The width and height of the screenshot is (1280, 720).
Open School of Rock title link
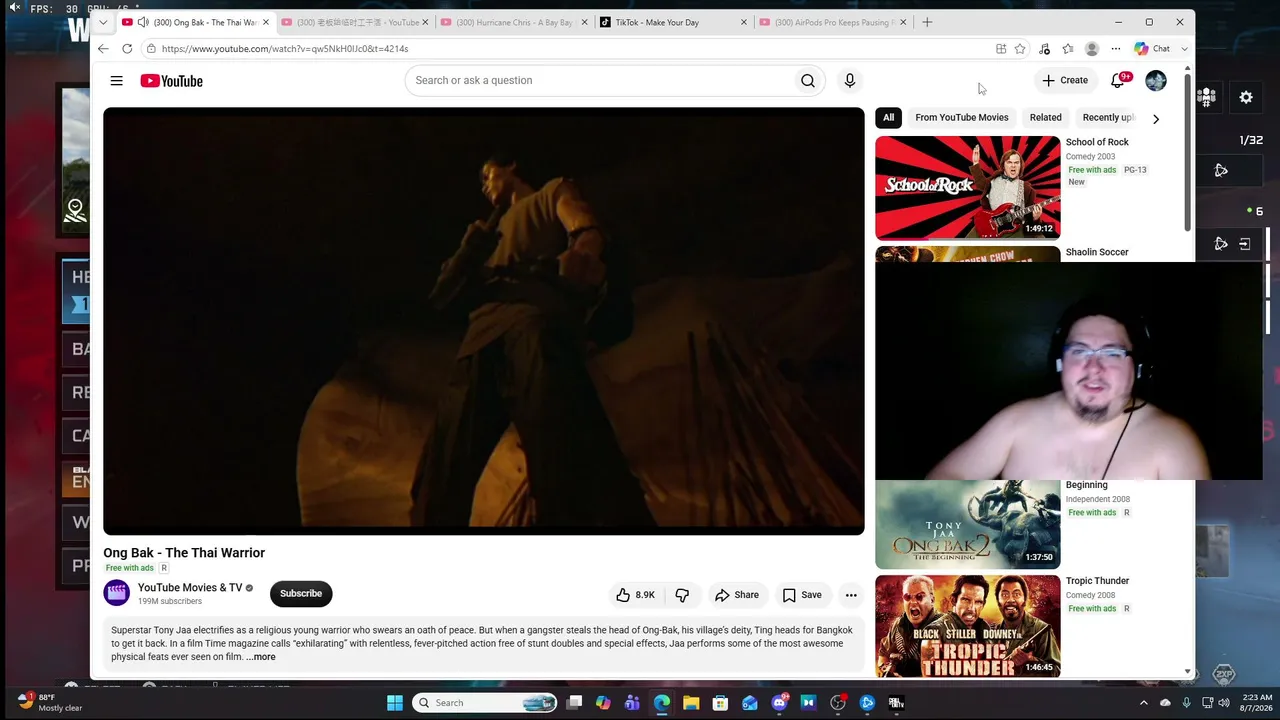1097,142
